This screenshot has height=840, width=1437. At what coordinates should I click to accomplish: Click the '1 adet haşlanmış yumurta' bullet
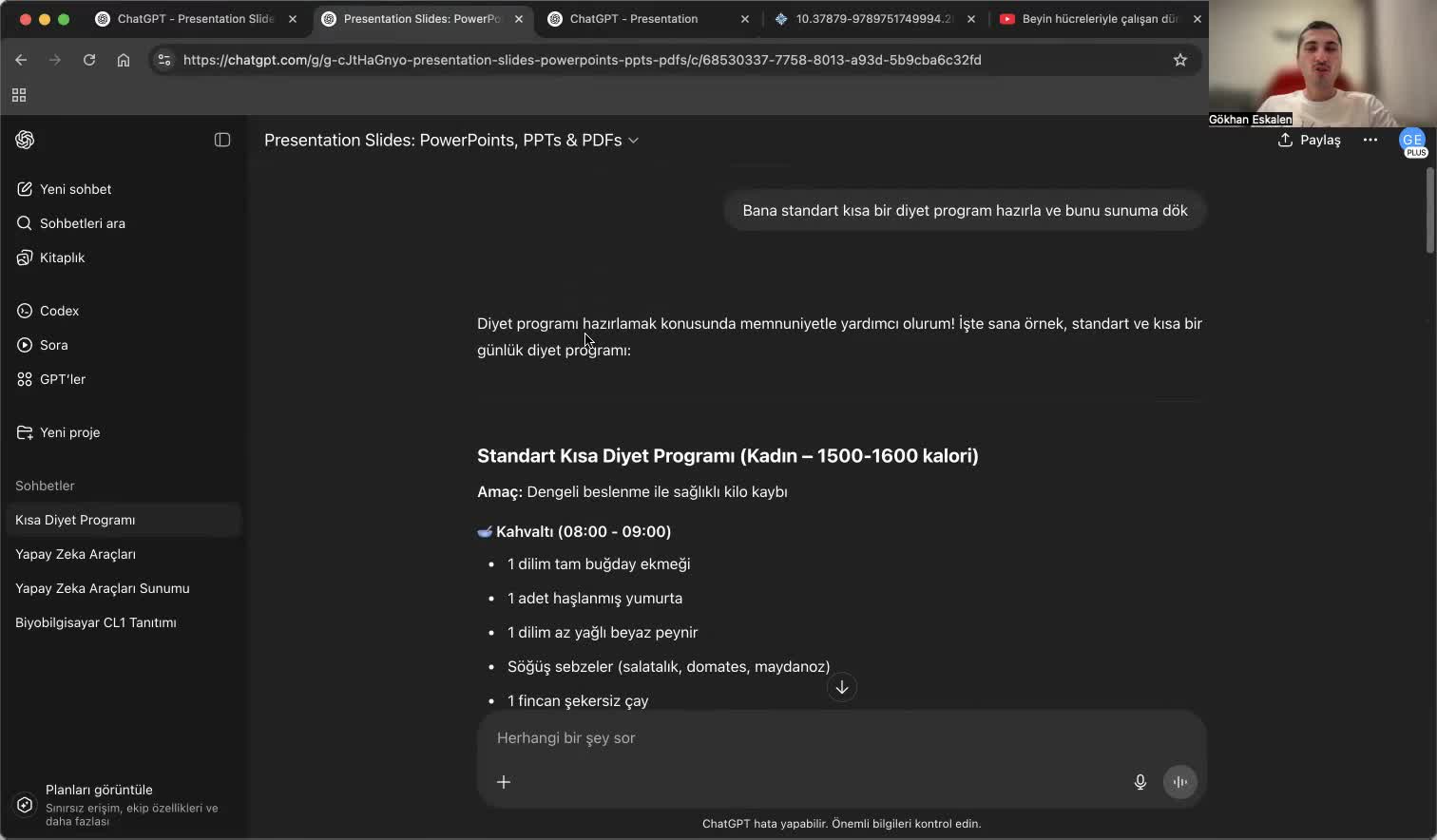[595, 599]
